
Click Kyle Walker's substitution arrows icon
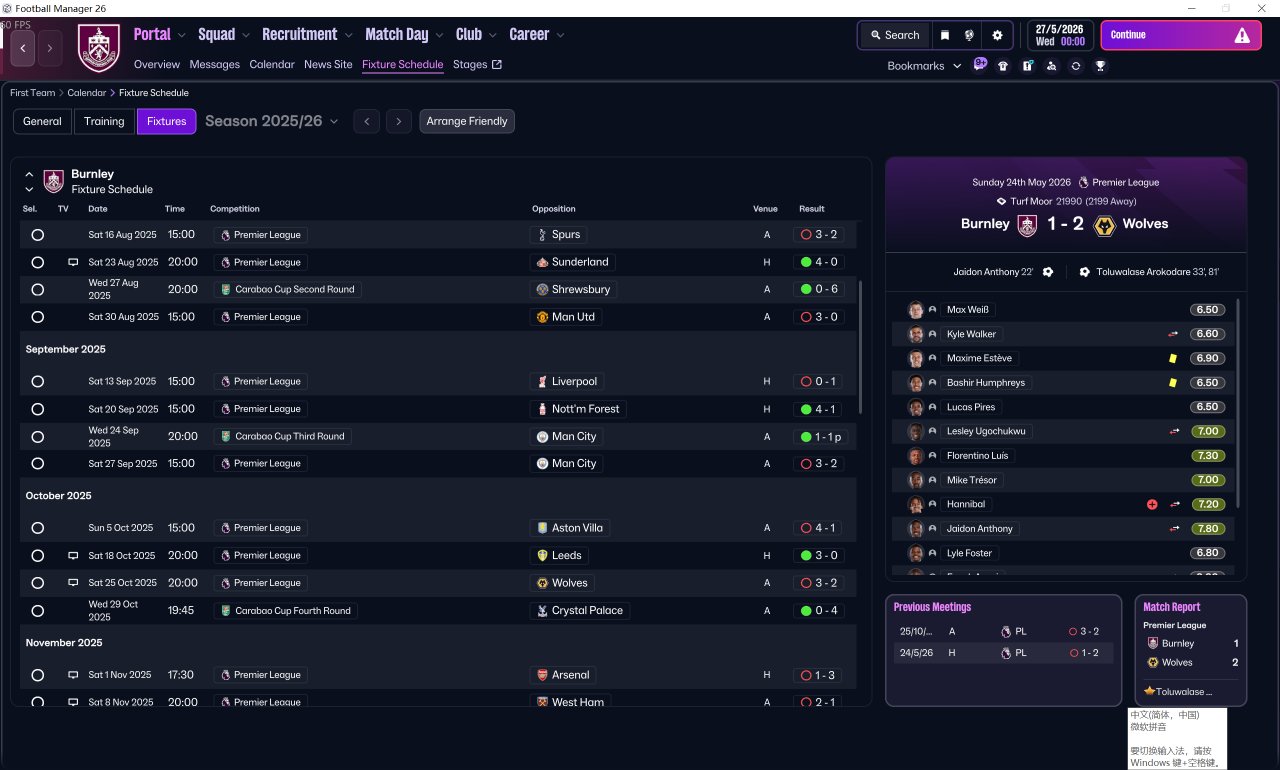1173,334
